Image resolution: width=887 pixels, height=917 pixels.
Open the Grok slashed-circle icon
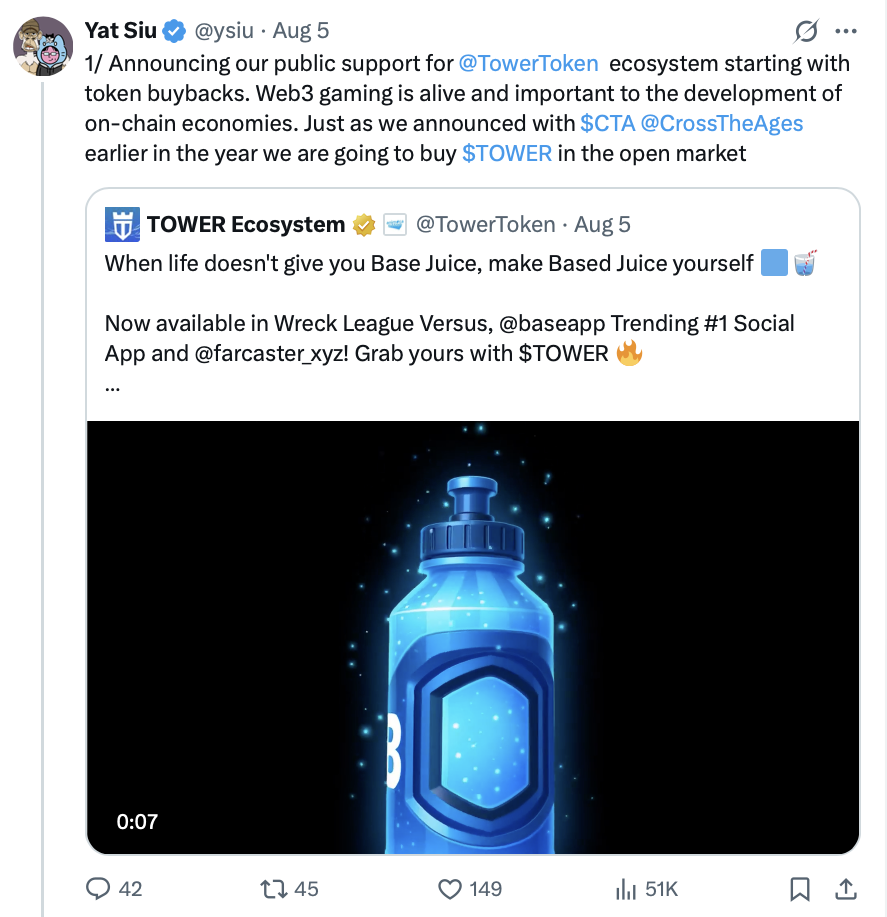pyautogui.click(x=806, y=31)
